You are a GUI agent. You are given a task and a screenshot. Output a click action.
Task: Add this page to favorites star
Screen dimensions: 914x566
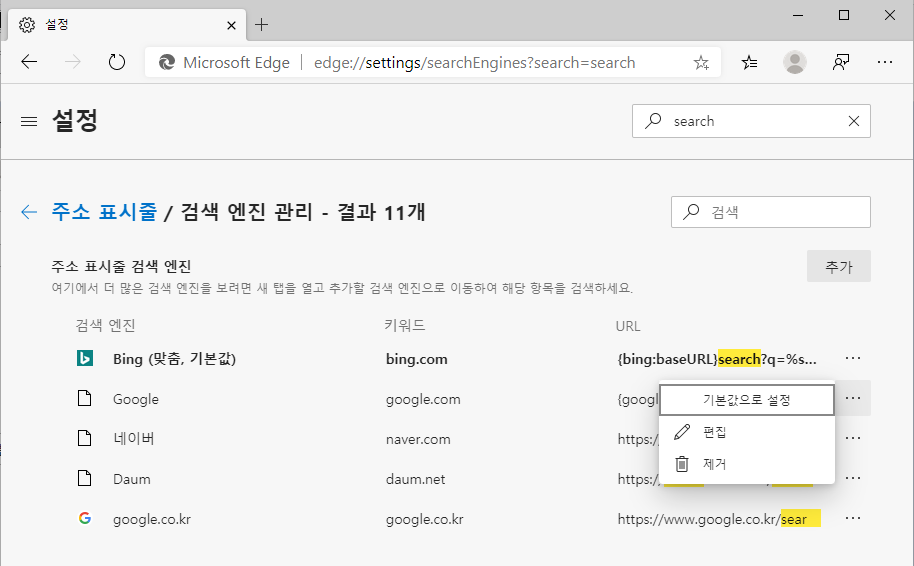pyautogui.click(x=701, y=62)
